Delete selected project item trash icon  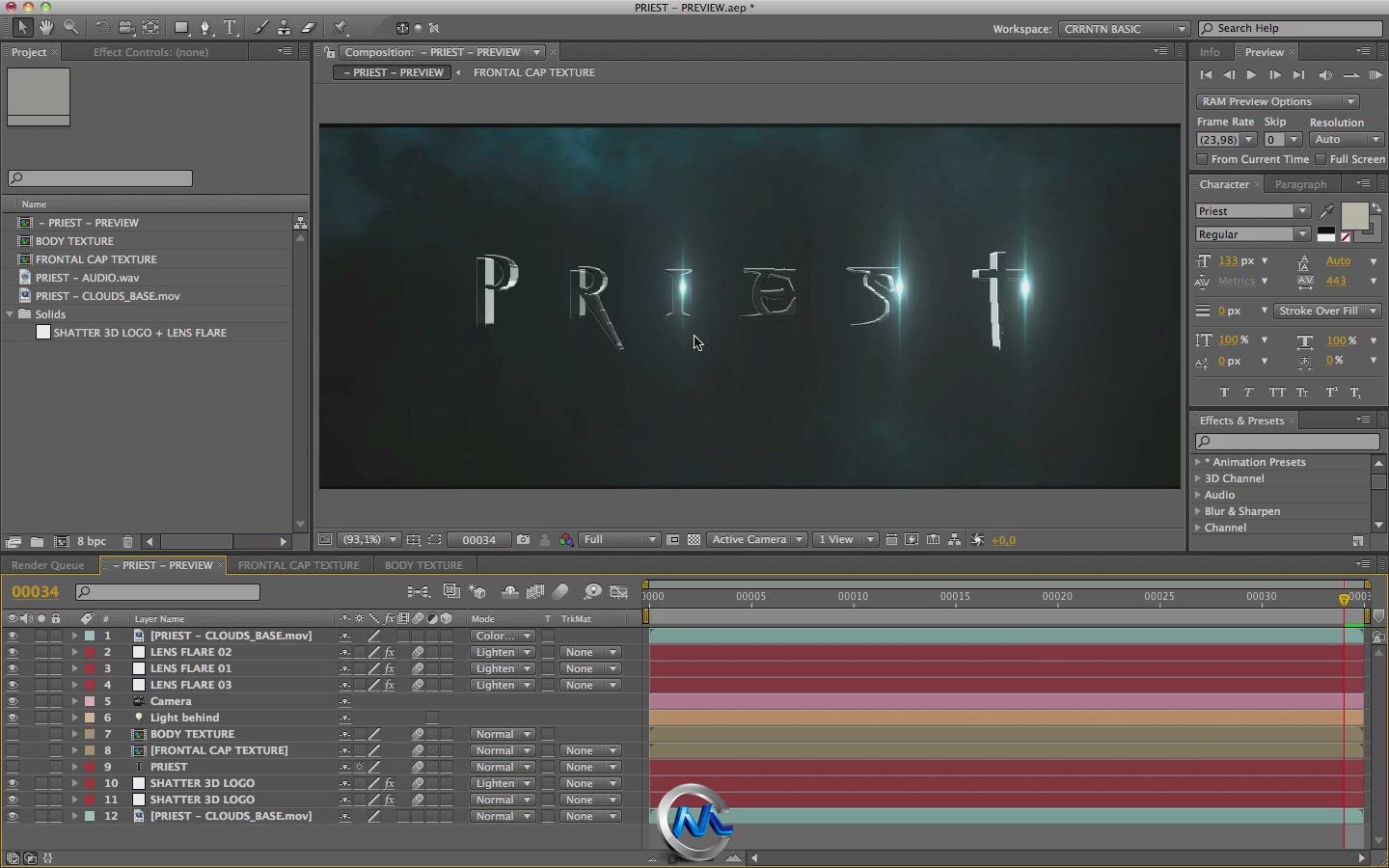point(127,542)
